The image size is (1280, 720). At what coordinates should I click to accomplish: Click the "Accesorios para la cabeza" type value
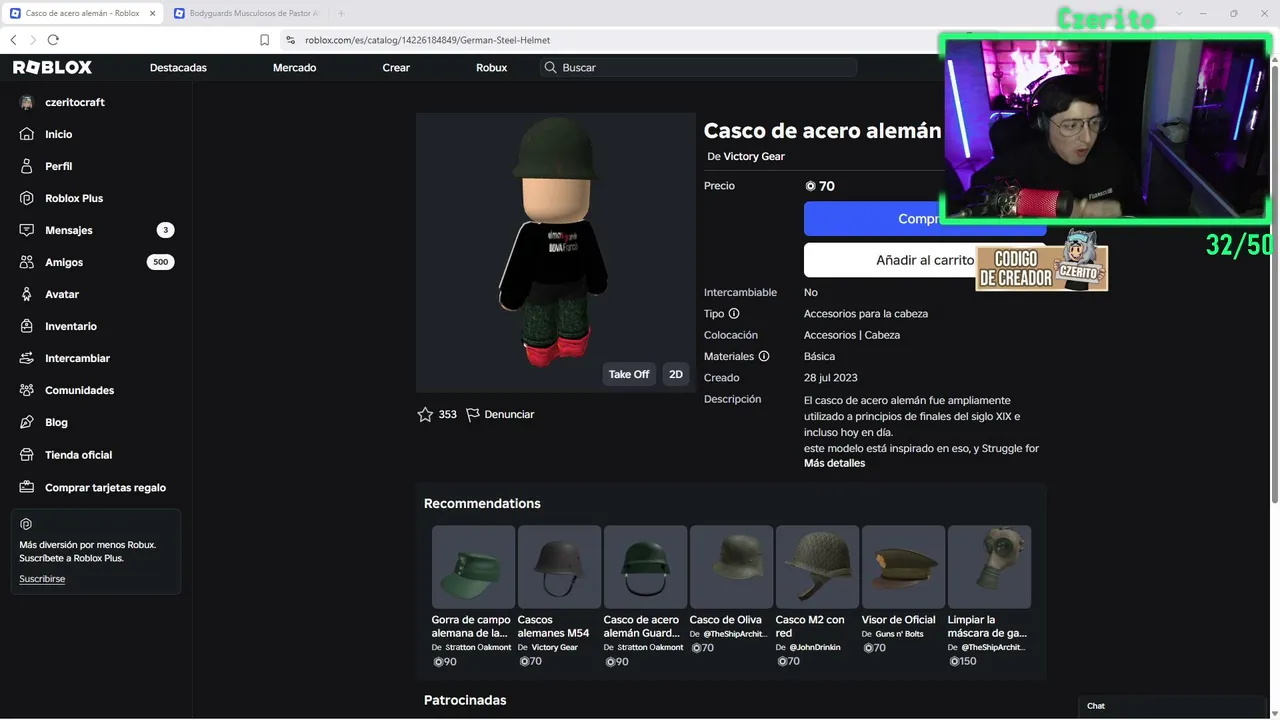point(866,314)
